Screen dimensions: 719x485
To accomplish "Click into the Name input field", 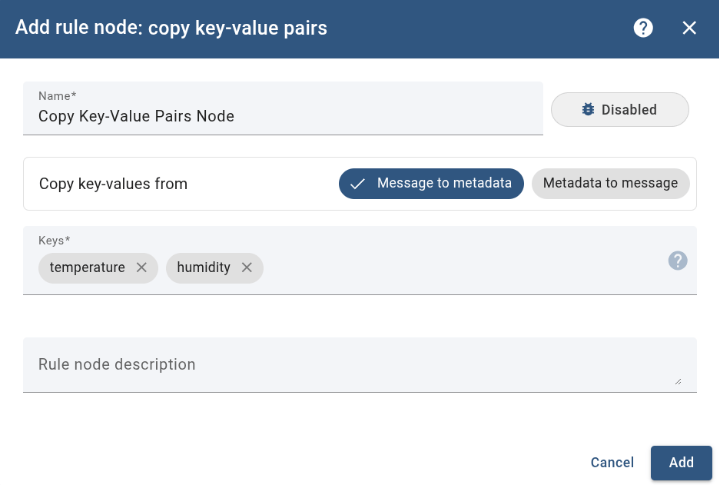I will pos(285,116).
